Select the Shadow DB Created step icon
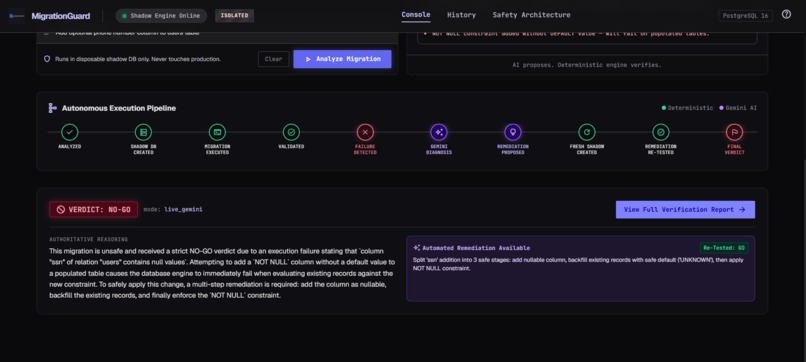The height and width of the screenshot is (362, 806). [143, 132]
